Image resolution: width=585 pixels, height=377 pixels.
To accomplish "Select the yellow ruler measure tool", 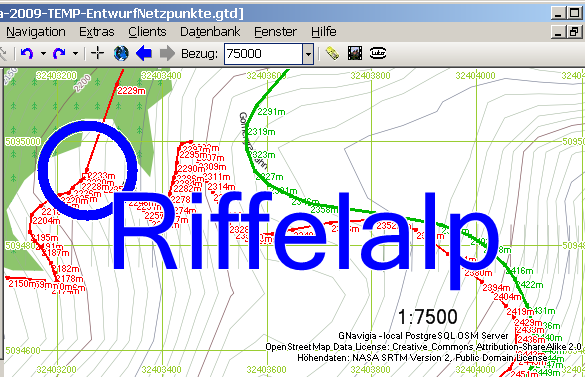I will [x=332, y=53].
